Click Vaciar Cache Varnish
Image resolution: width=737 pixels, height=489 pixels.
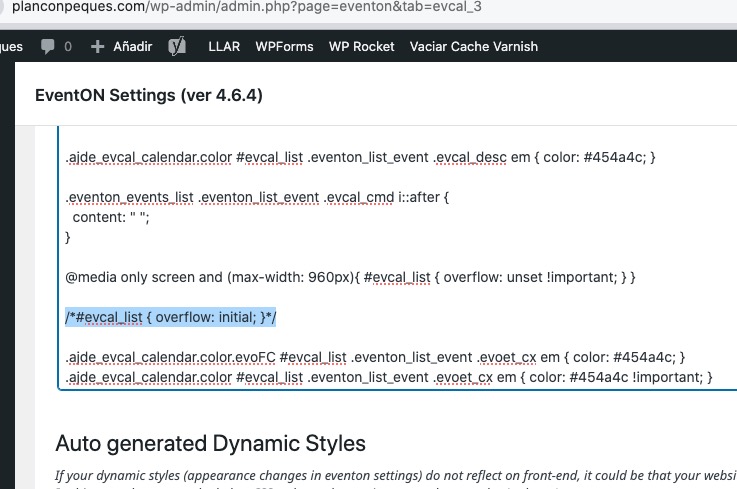pyautogui.click(x=474, y=47)
